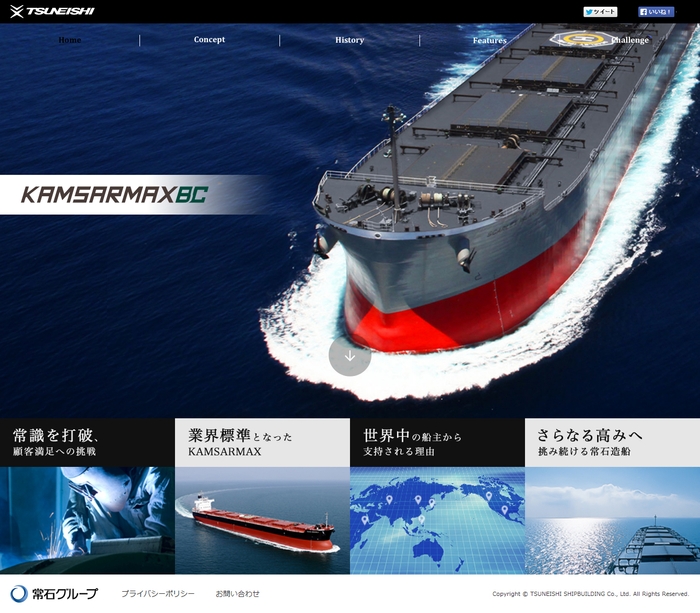
Task: Open the お問い合わせ footer link
Action: coord(238,594)
